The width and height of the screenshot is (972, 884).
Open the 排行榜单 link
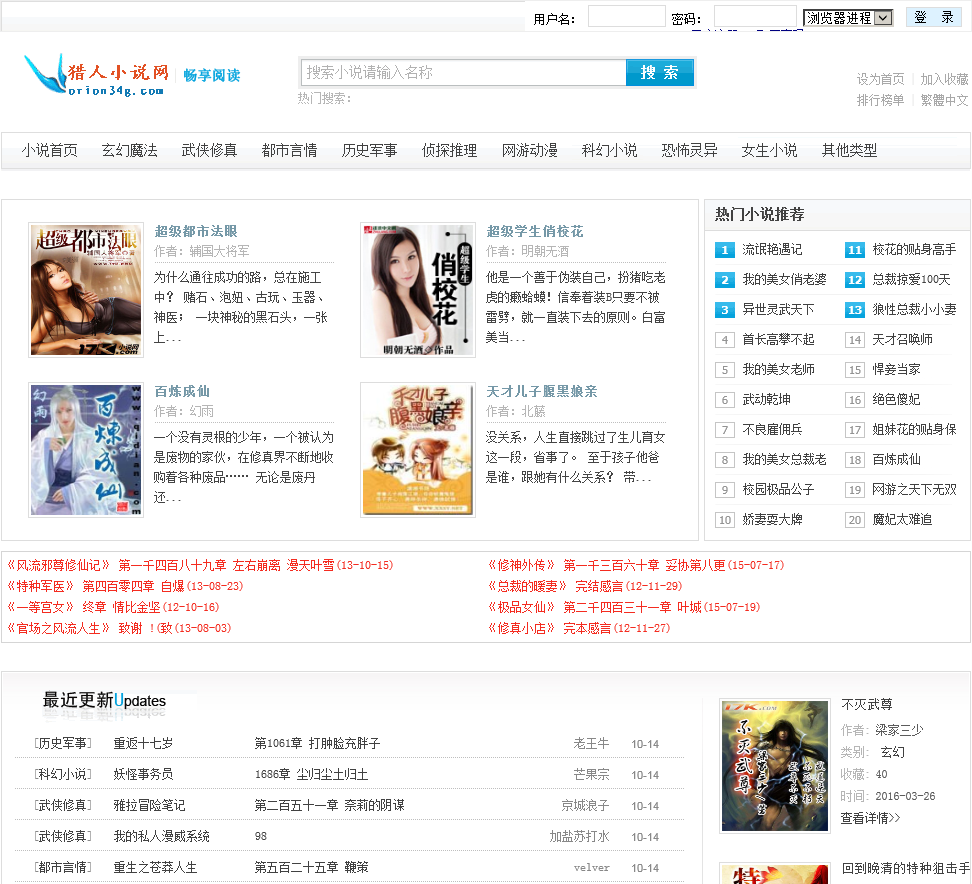(x=880, y=100)
